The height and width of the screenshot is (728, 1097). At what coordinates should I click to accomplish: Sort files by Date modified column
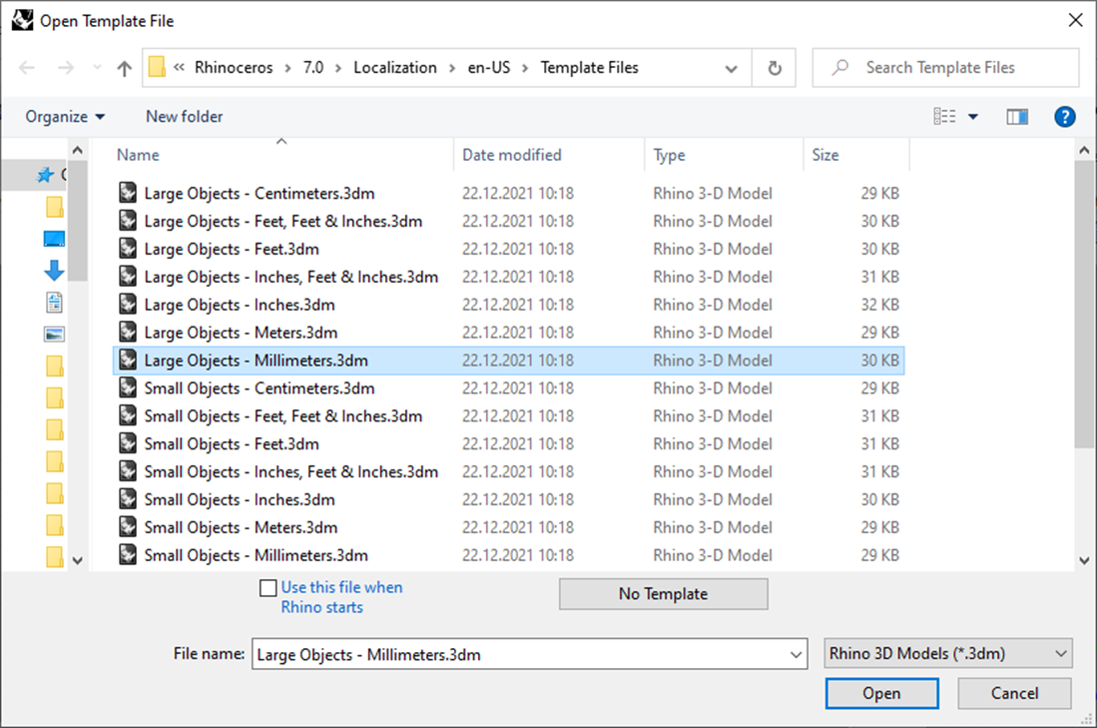point(511,155)
